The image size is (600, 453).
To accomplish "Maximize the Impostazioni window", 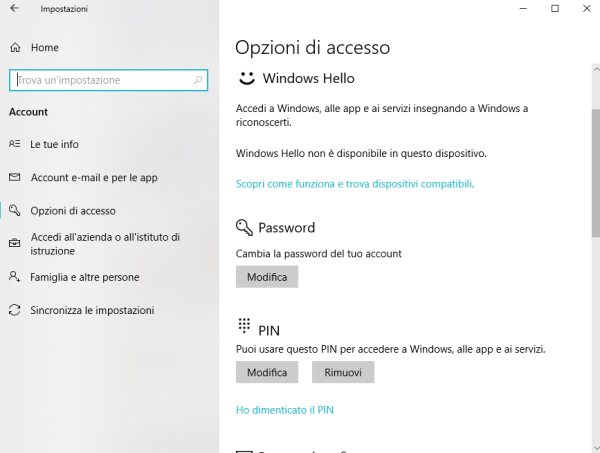I will click(555, 9).
